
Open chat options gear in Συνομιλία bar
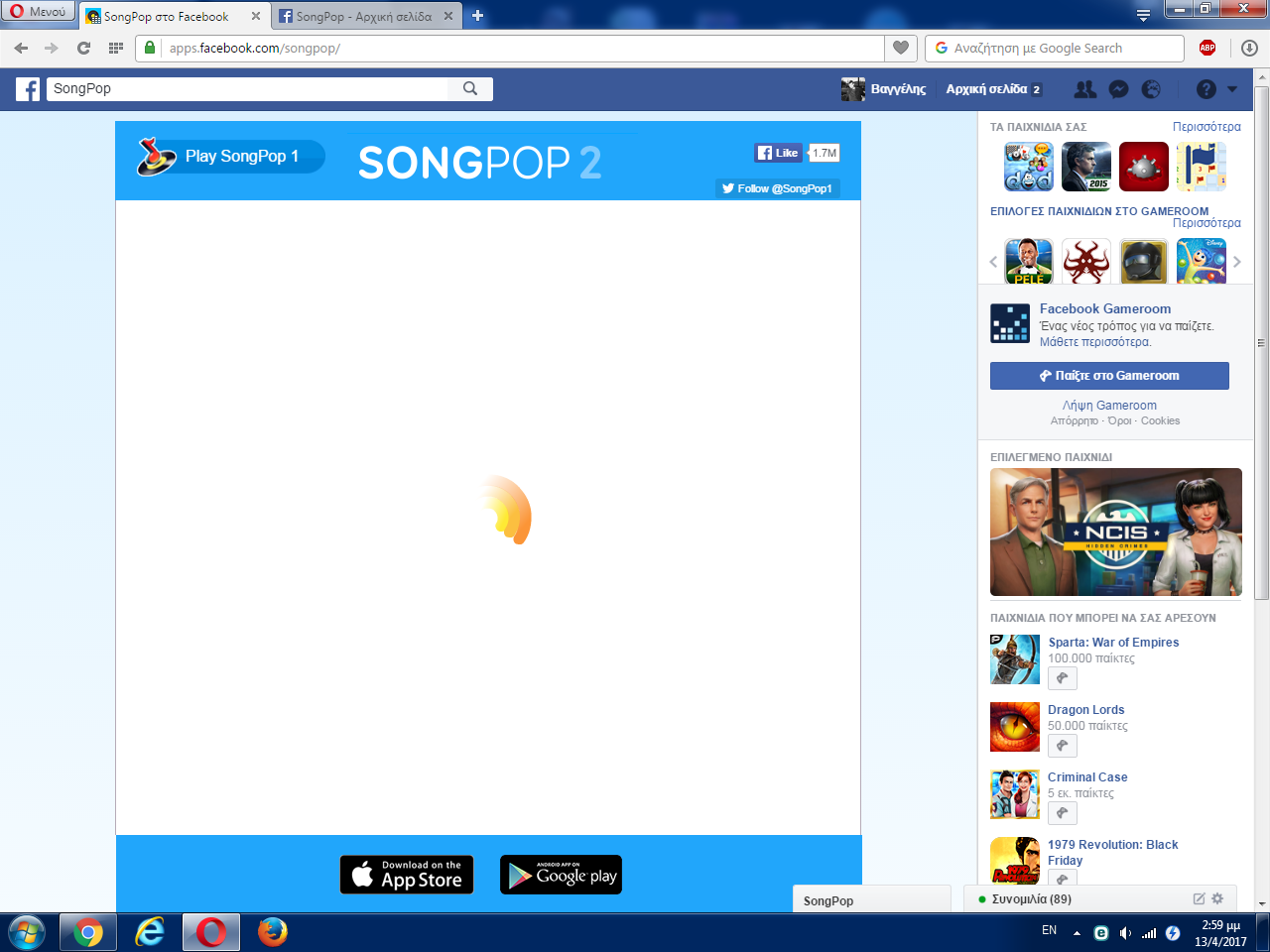(1217, 898)
